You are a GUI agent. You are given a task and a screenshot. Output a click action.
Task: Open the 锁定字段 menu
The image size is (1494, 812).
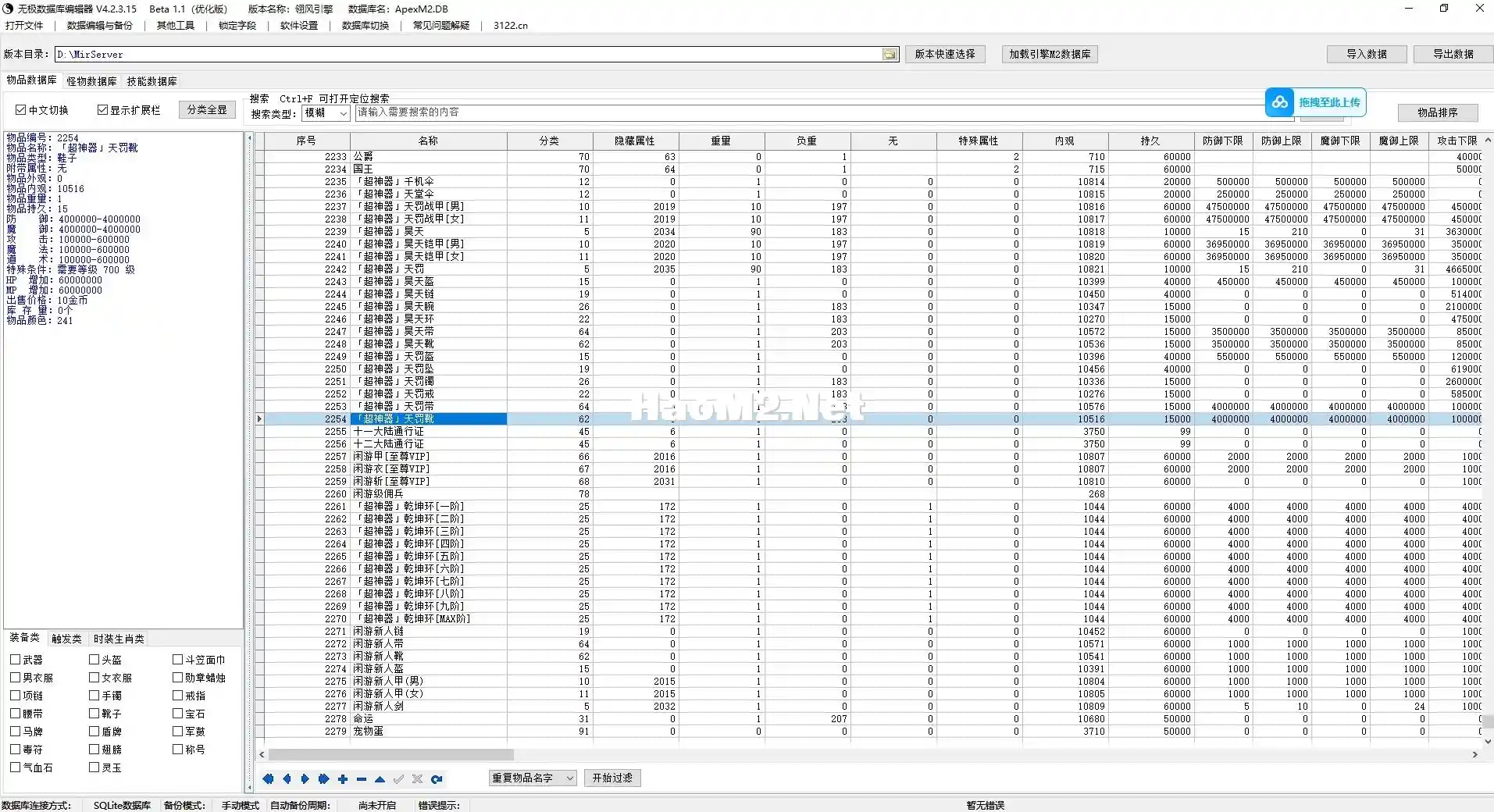point(237,26)
